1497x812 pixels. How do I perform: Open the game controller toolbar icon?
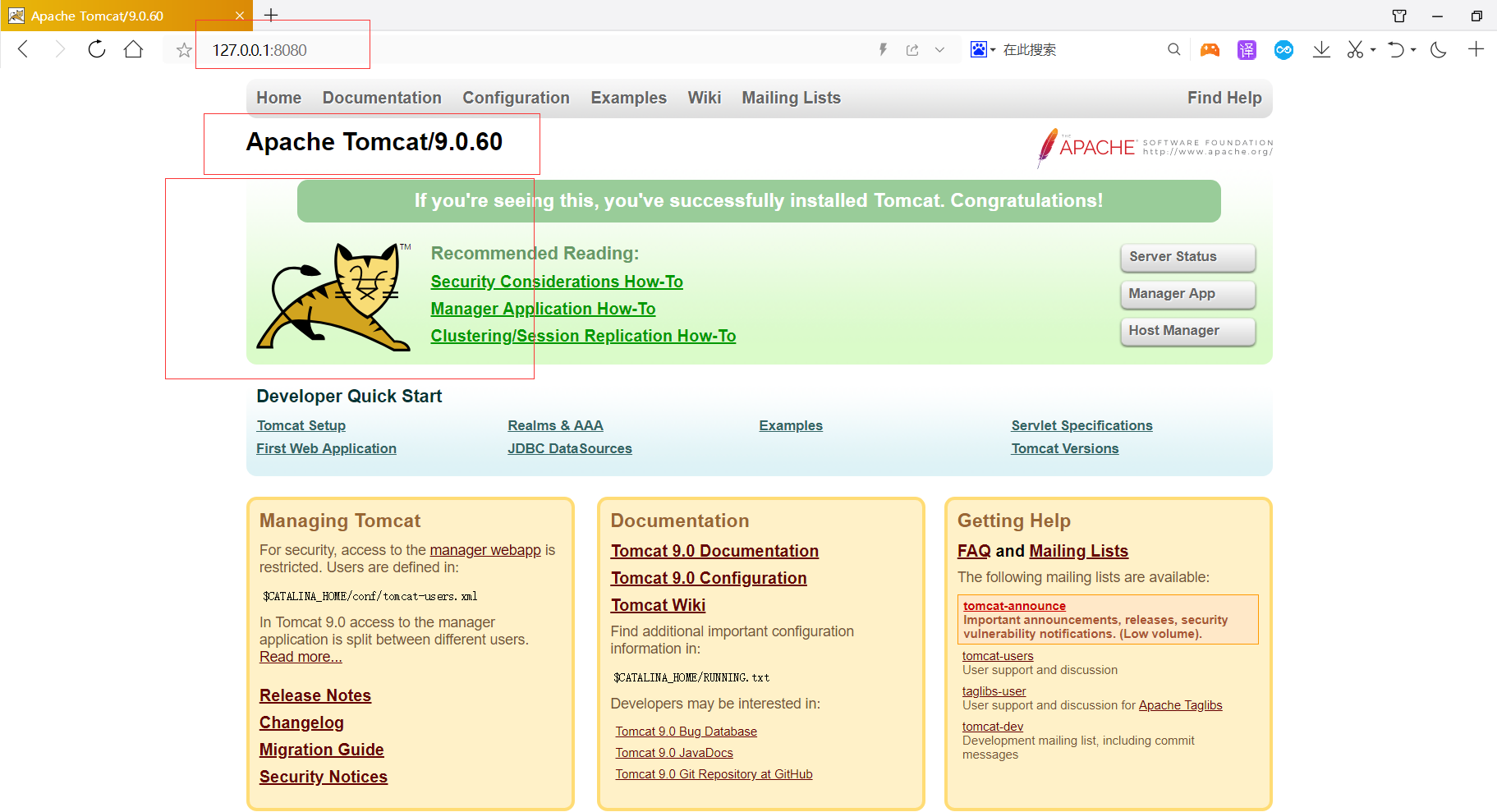(x=1210, y=50)
